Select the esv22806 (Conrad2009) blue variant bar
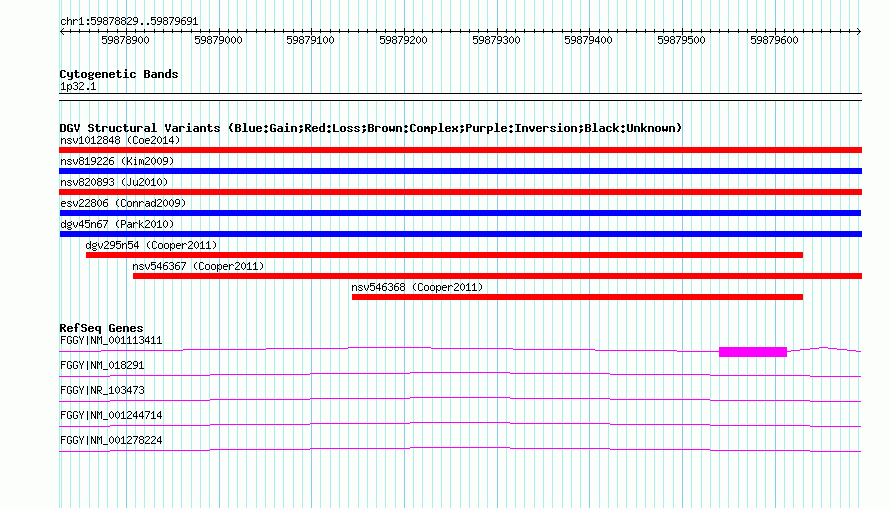Screen dimensions: 890x508 [x=460, y=213]
